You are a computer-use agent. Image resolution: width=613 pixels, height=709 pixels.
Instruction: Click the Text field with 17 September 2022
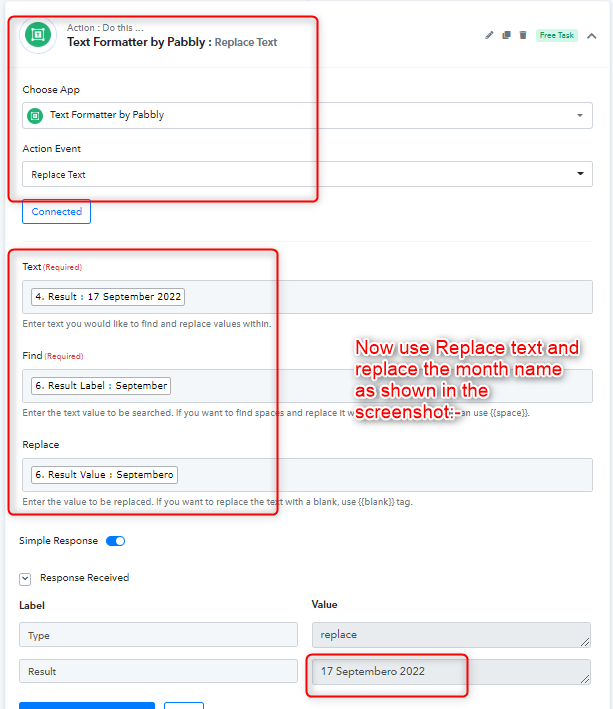307,297
